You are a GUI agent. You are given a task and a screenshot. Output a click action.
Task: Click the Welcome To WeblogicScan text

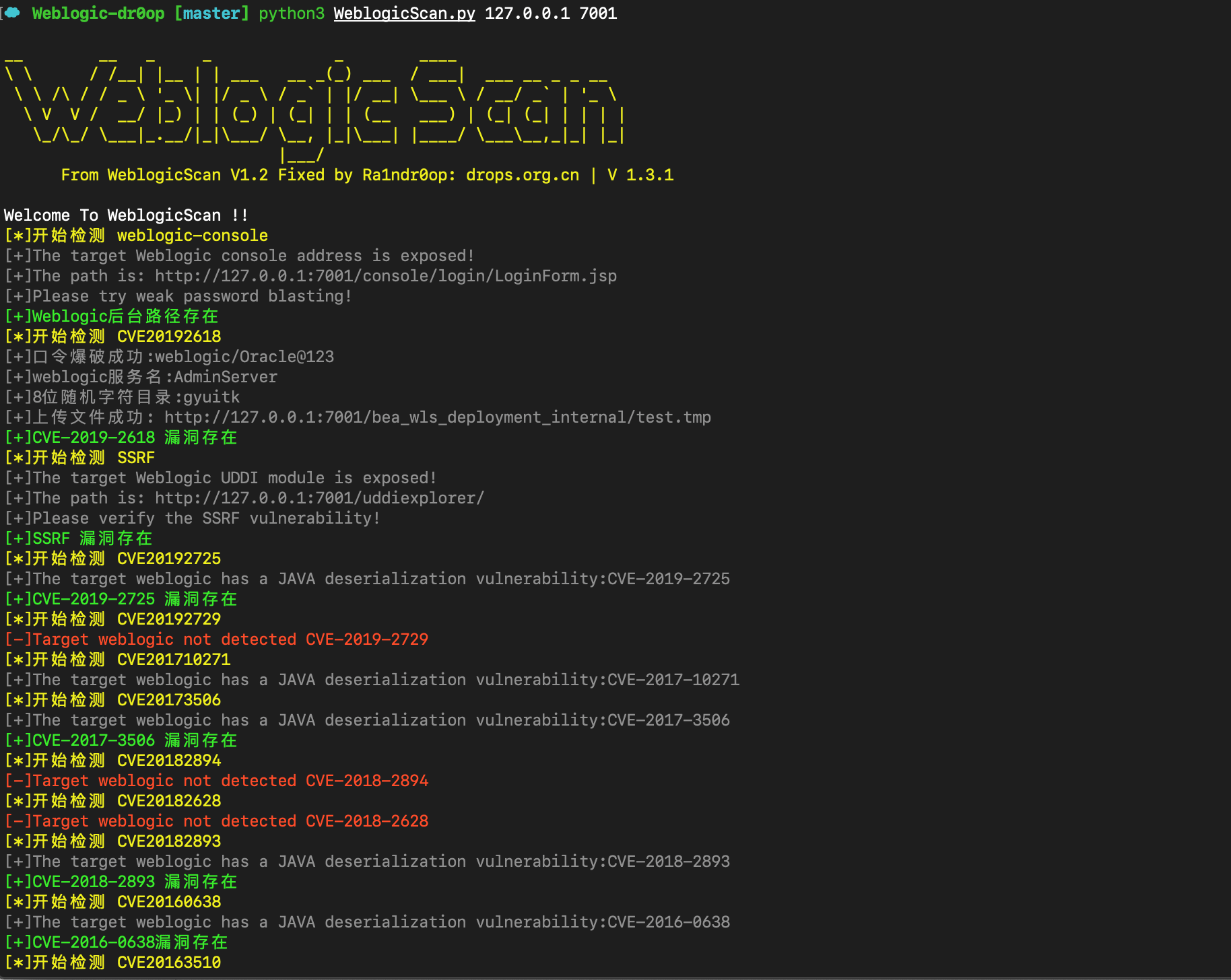(x=126, y=215)
